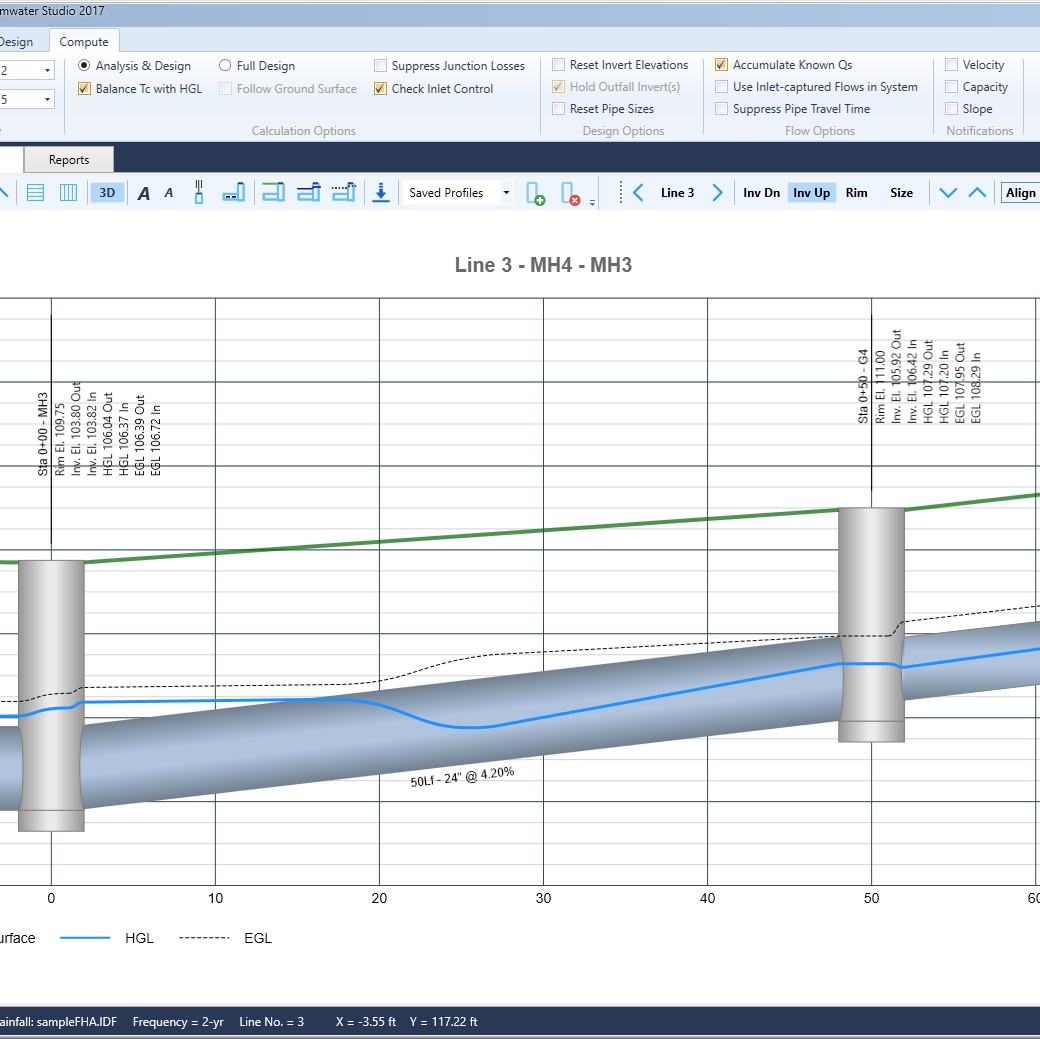Switch to the Reports tab
Viewport: 1040px width, 1039px height.
point(69,160)
